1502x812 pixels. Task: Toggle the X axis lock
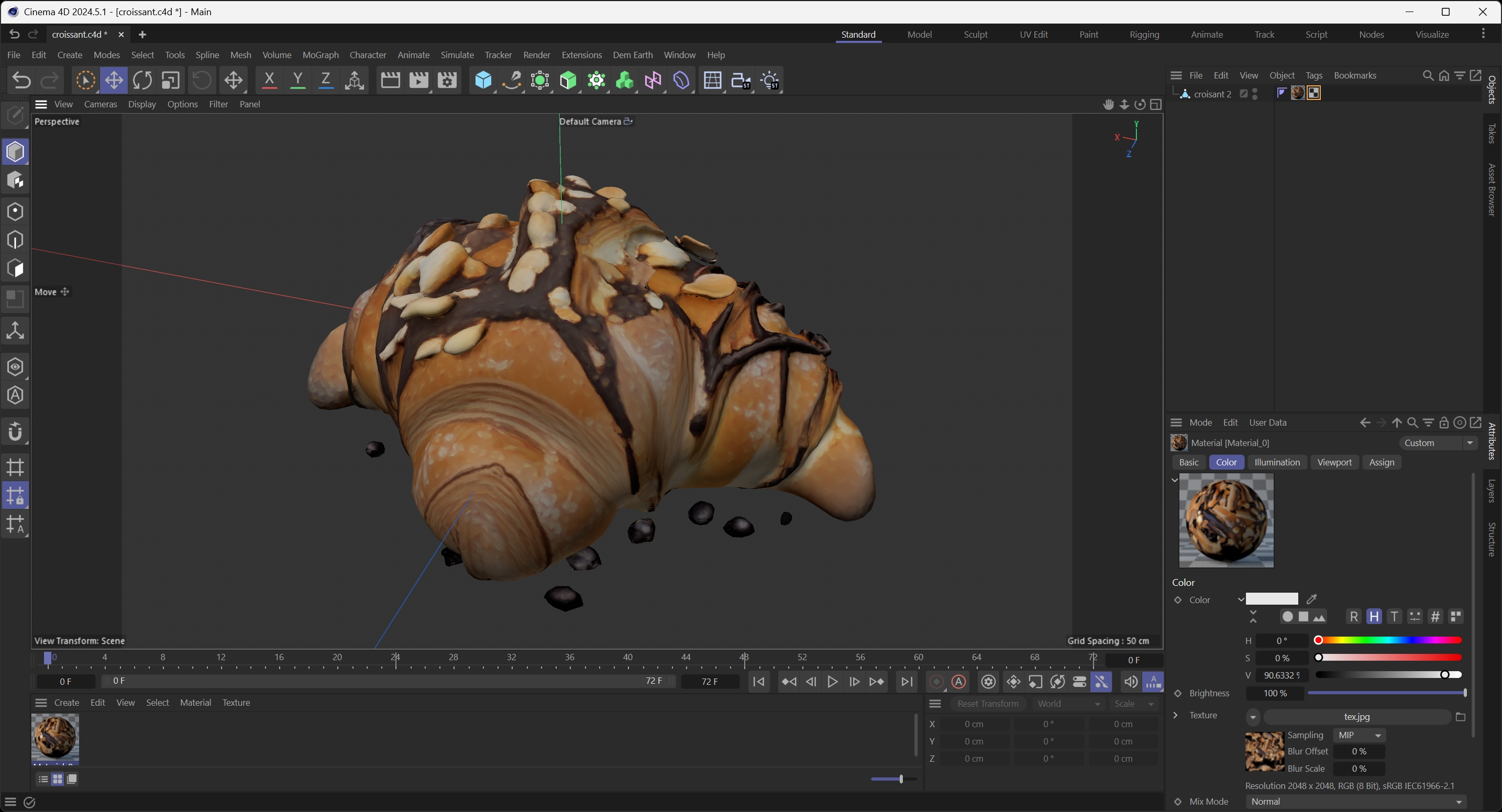tap(269, 81)
